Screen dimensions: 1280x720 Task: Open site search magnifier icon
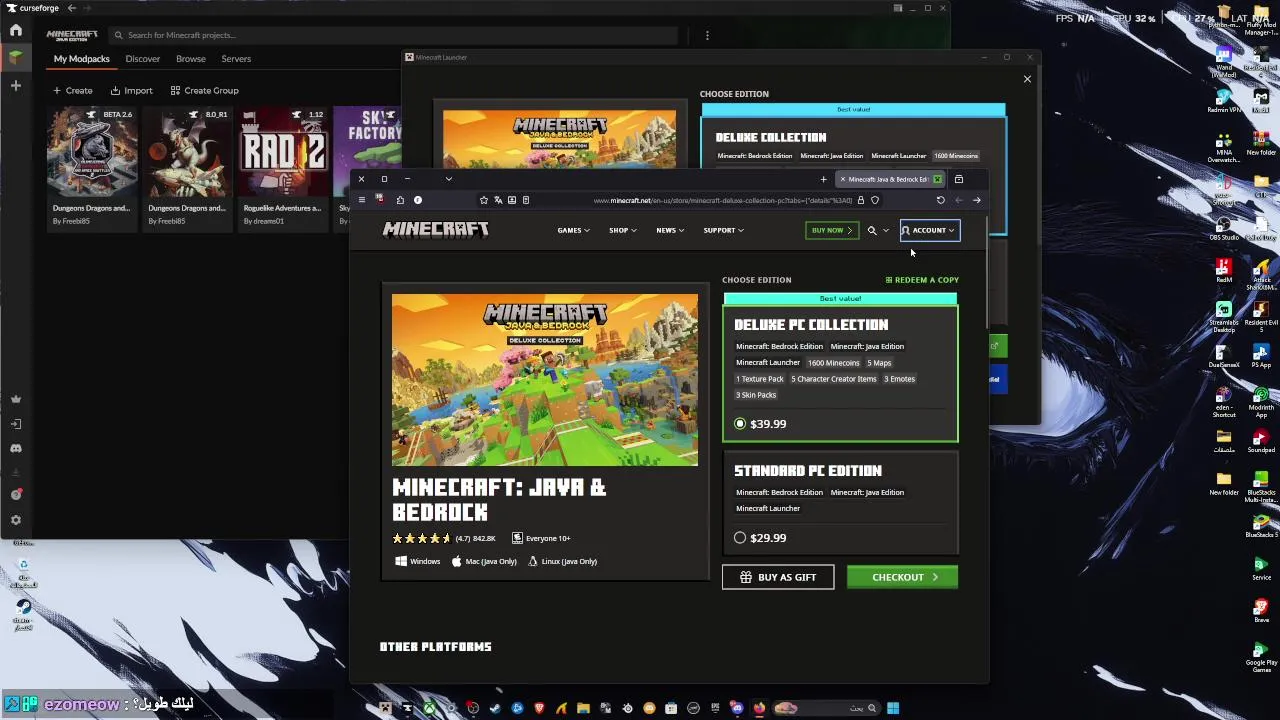[x=872, y=230]
